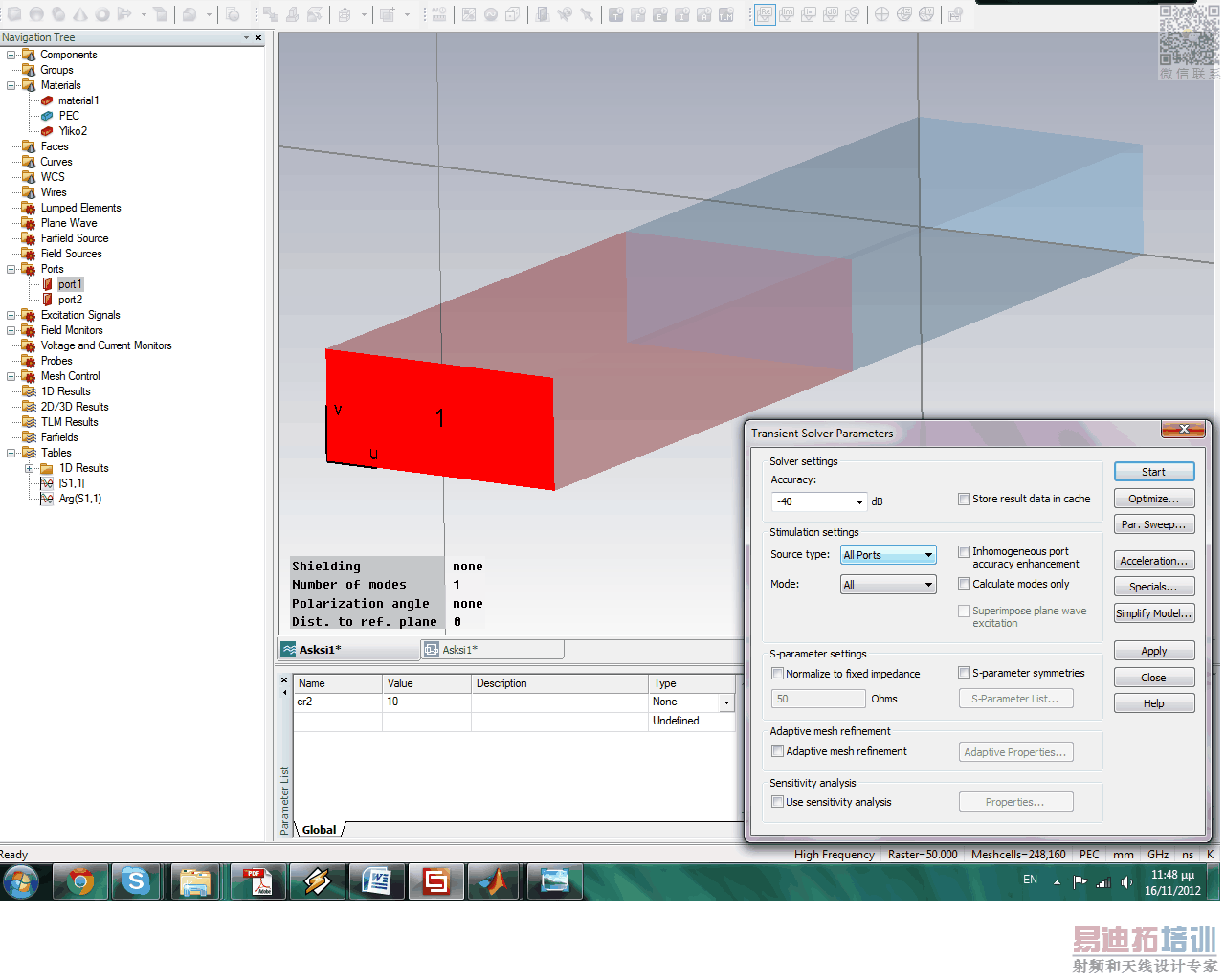
Task: Open Microsoft Word from the taskbar
Action: [x=376, y=880]
